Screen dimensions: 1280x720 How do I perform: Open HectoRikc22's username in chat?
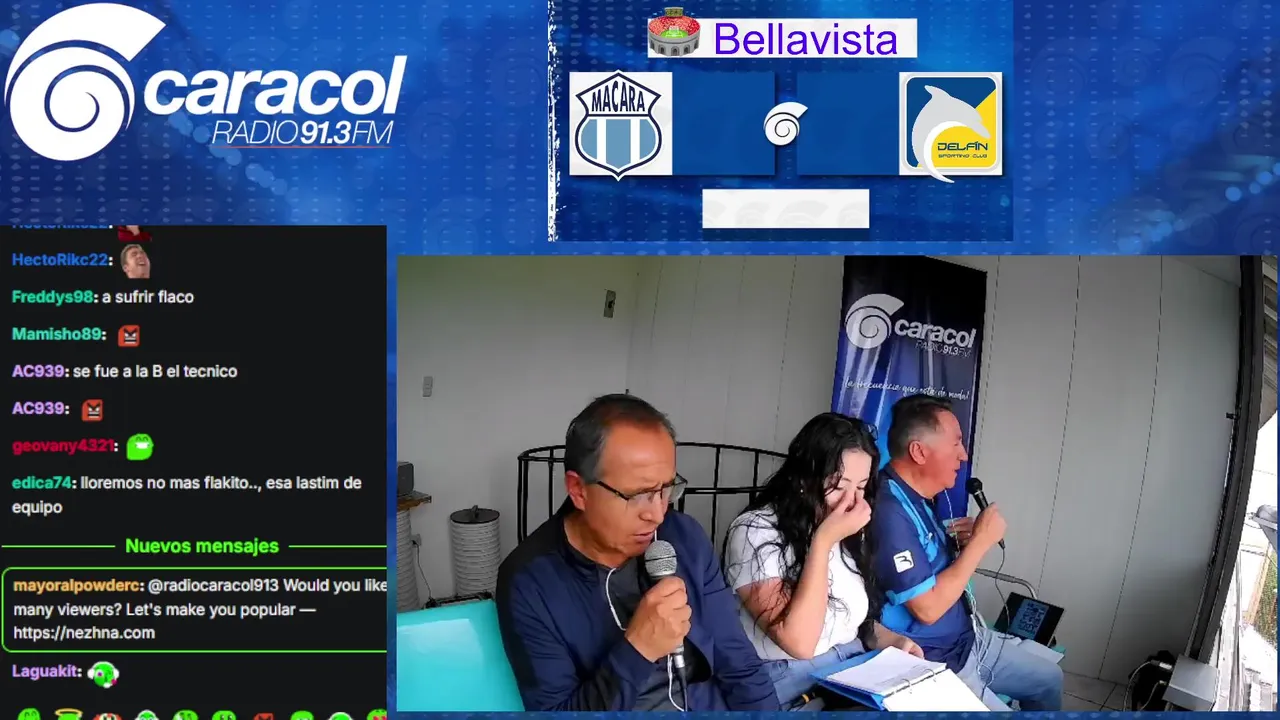pyautogui.click(x=60, y=260)
